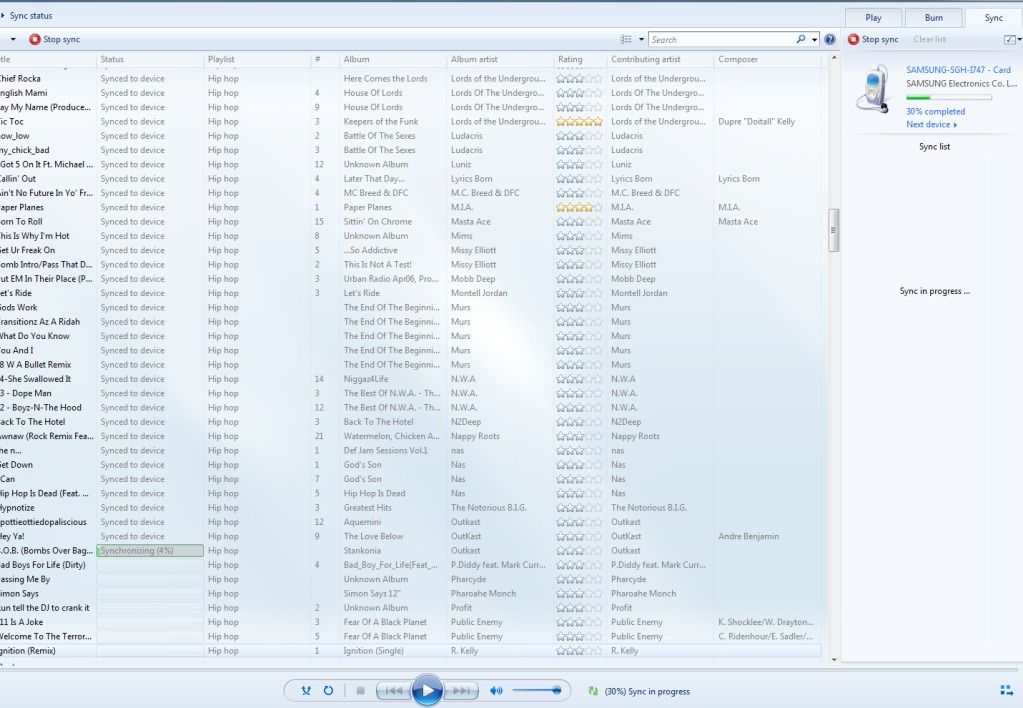Select the "Sittin' On Chrome" album cell
This screenshot has height=708, width=1023.
click(x=378, y=222)
